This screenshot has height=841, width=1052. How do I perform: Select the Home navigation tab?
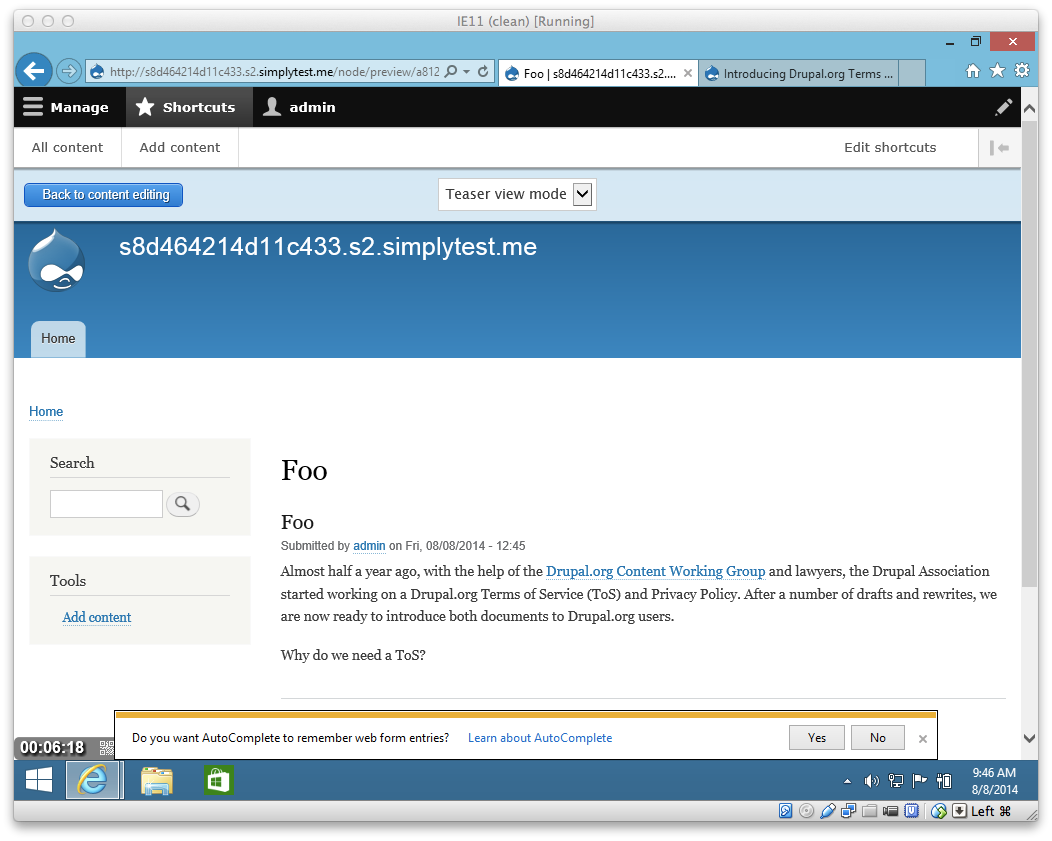click(58, 339)
